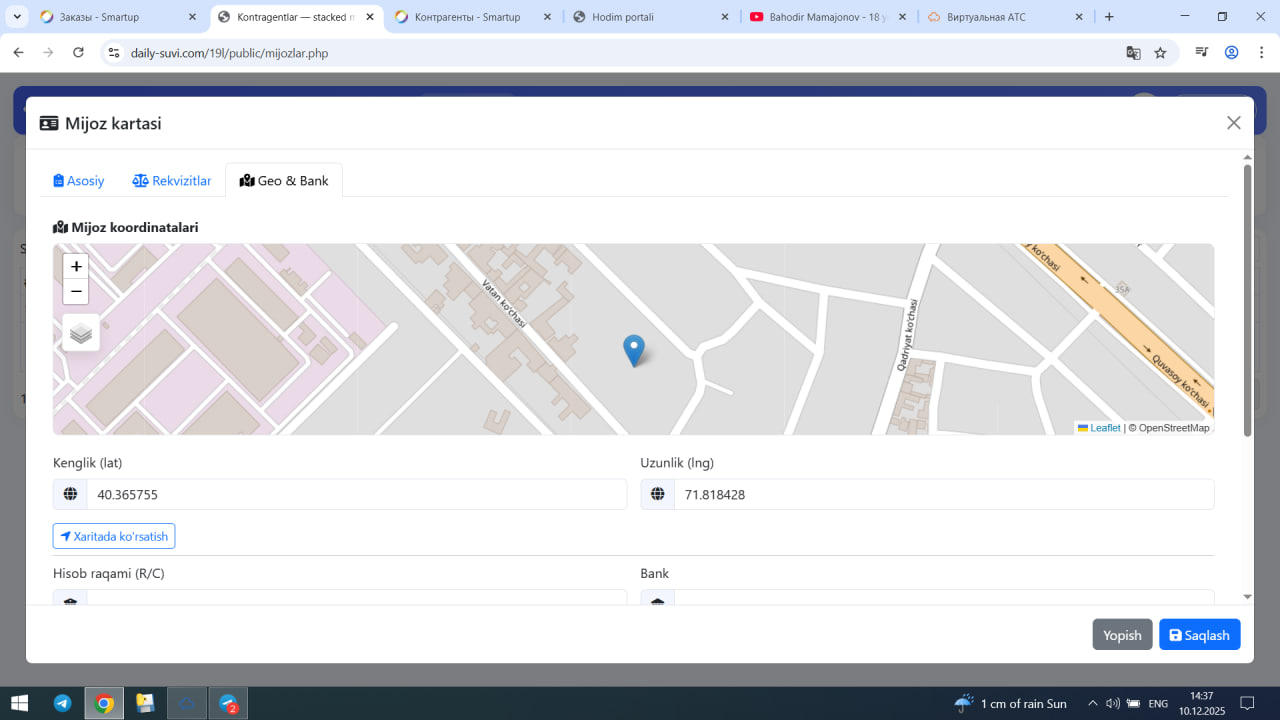Open the map layers control
The height and width of the screenshot is (720, 1280).
pyautogui.click(x=81, y=333)
